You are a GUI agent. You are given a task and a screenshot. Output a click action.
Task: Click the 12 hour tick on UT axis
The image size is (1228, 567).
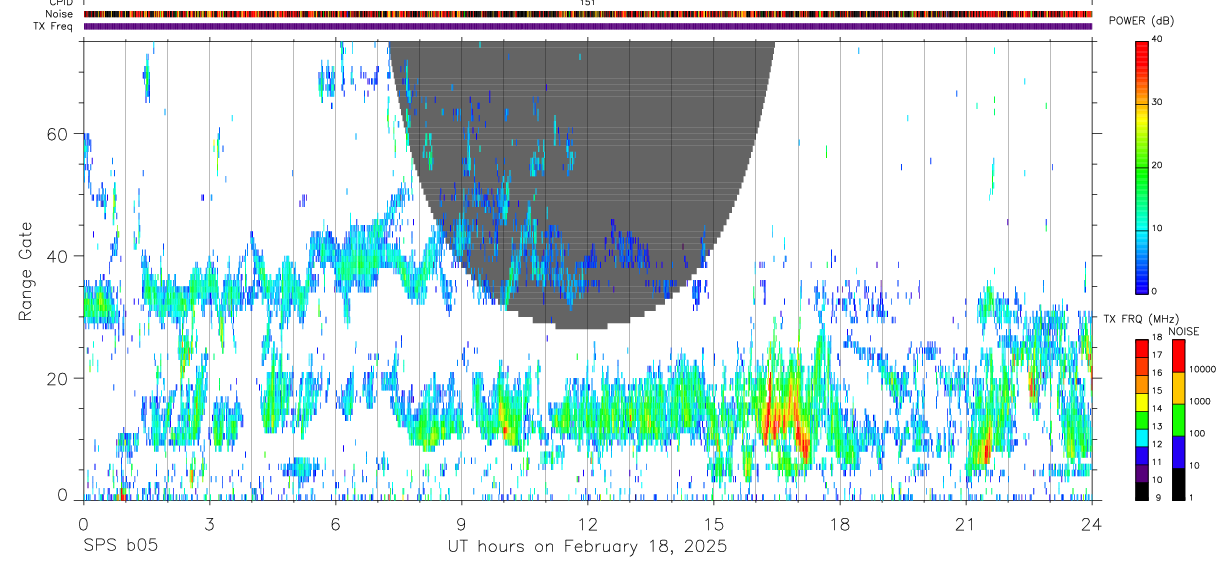pos(587,524)
